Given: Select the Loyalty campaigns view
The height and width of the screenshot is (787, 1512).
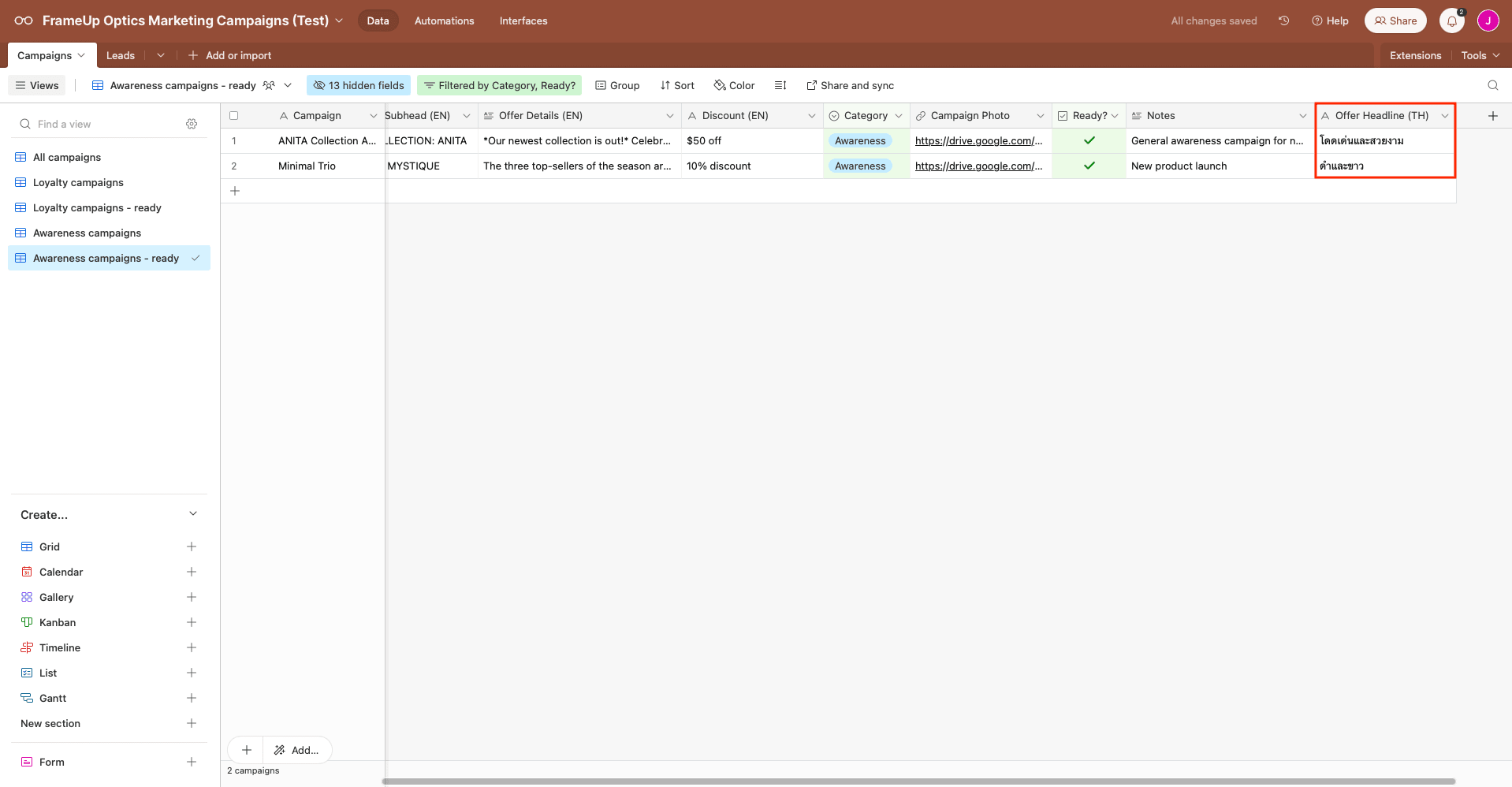Looking at the screenshot, I should click(x=78, y=182).
